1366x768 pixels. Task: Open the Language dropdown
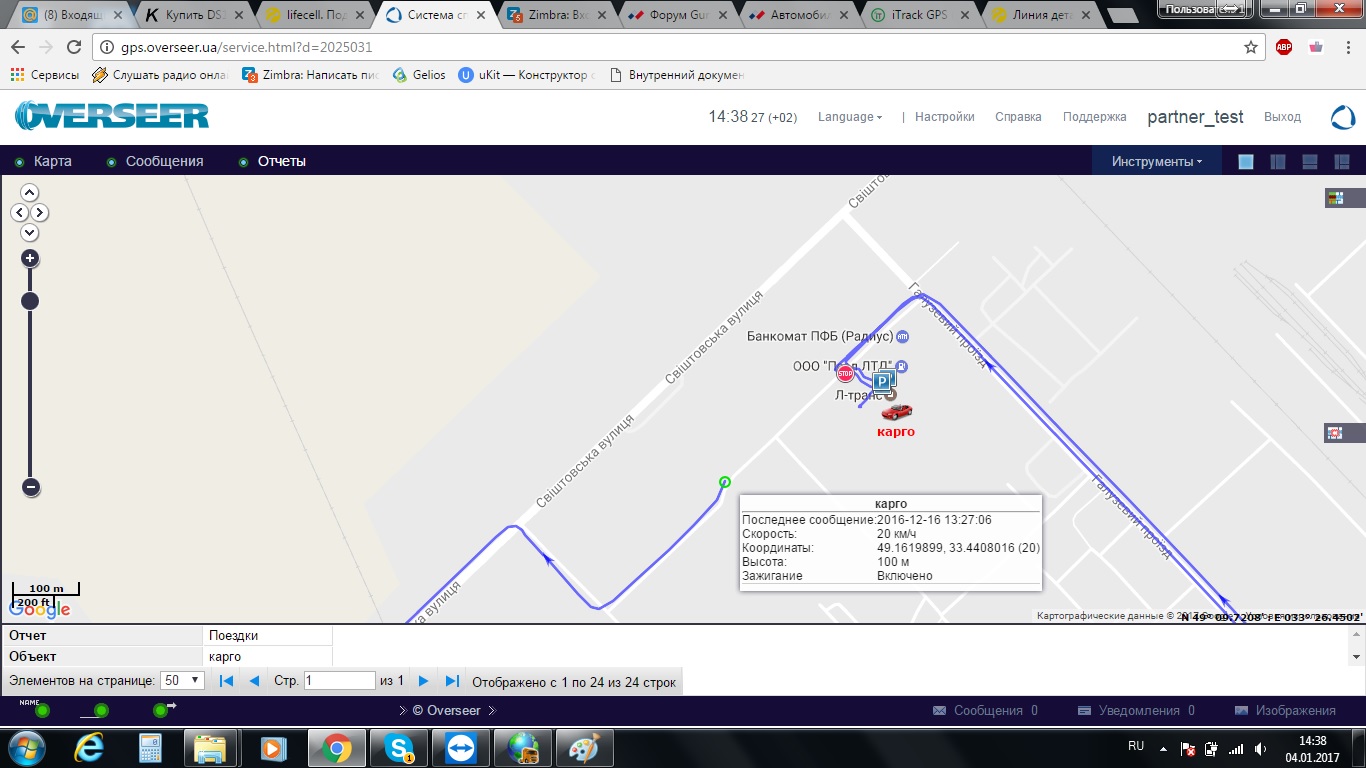(849, 117)
